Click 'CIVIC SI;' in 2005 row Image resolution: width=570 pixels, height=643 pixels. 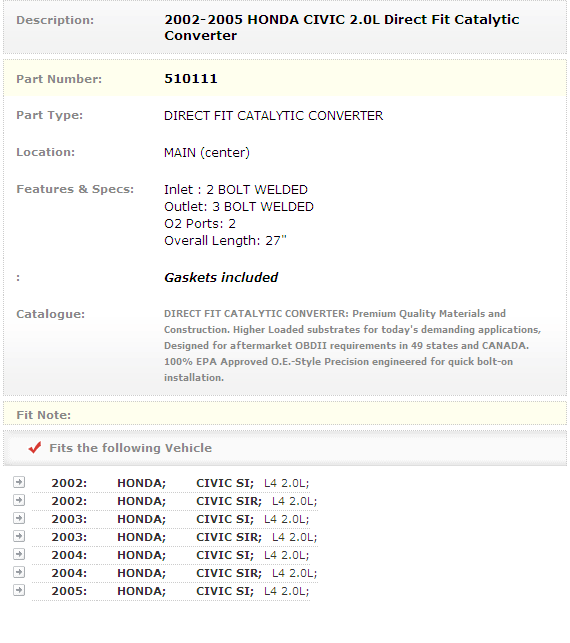point(225,591)
